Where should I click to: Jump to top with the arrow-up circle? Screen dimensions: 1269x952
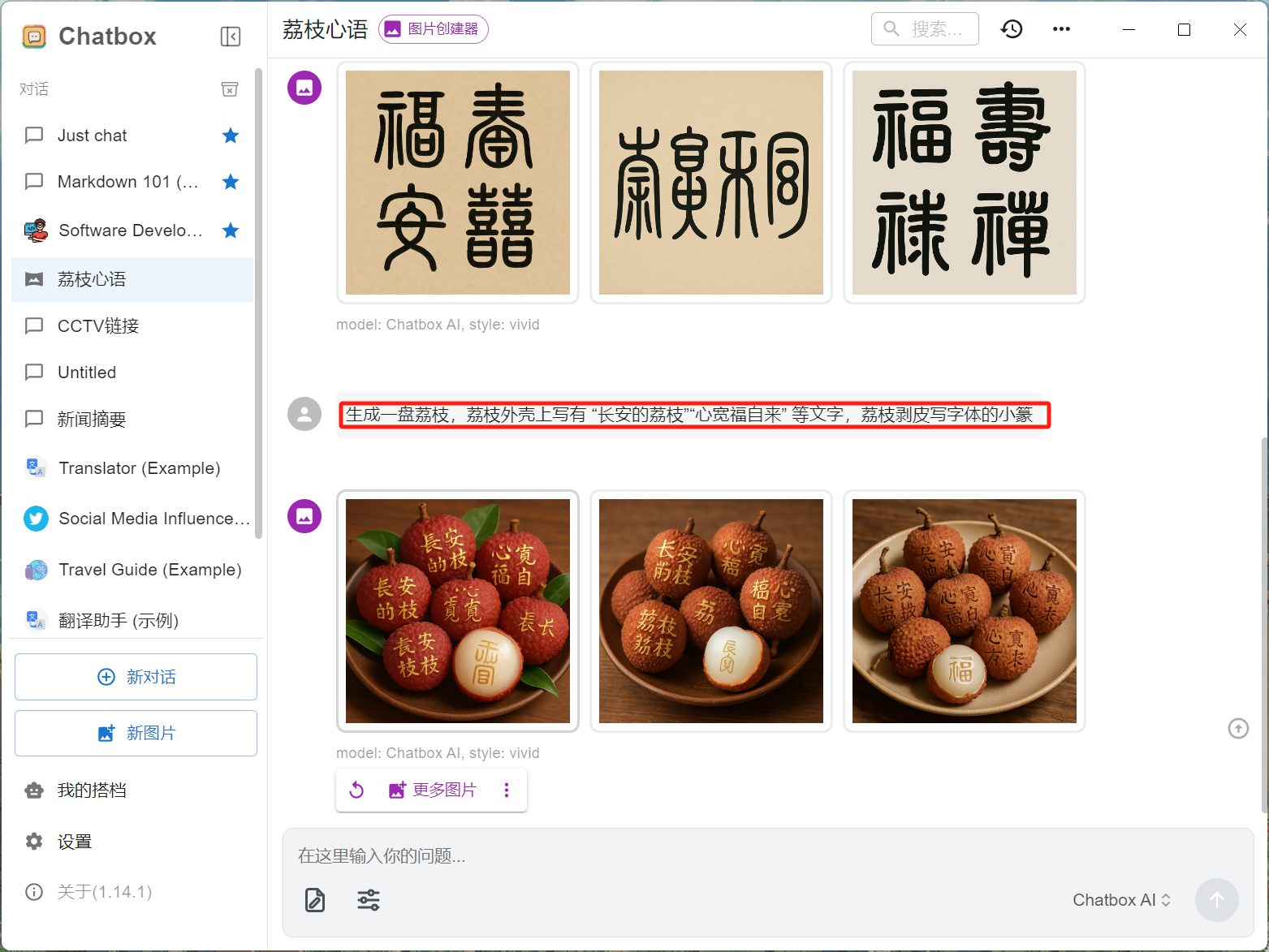click(x=1238, y=728)
